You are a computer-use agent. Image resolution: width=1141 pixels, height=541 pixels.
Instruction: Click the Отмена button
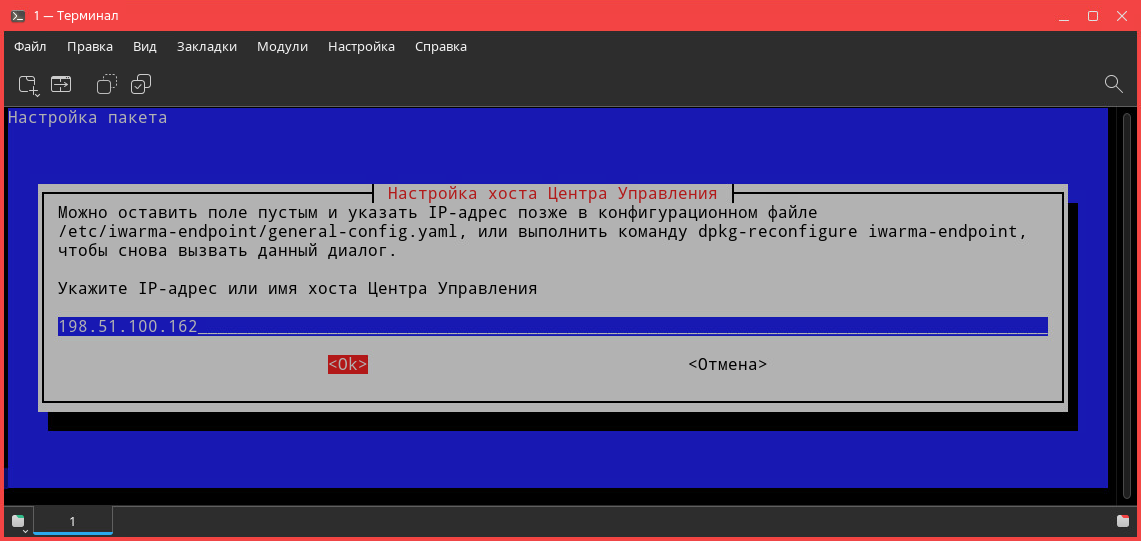pyautogui.click(x=728, y=365)
